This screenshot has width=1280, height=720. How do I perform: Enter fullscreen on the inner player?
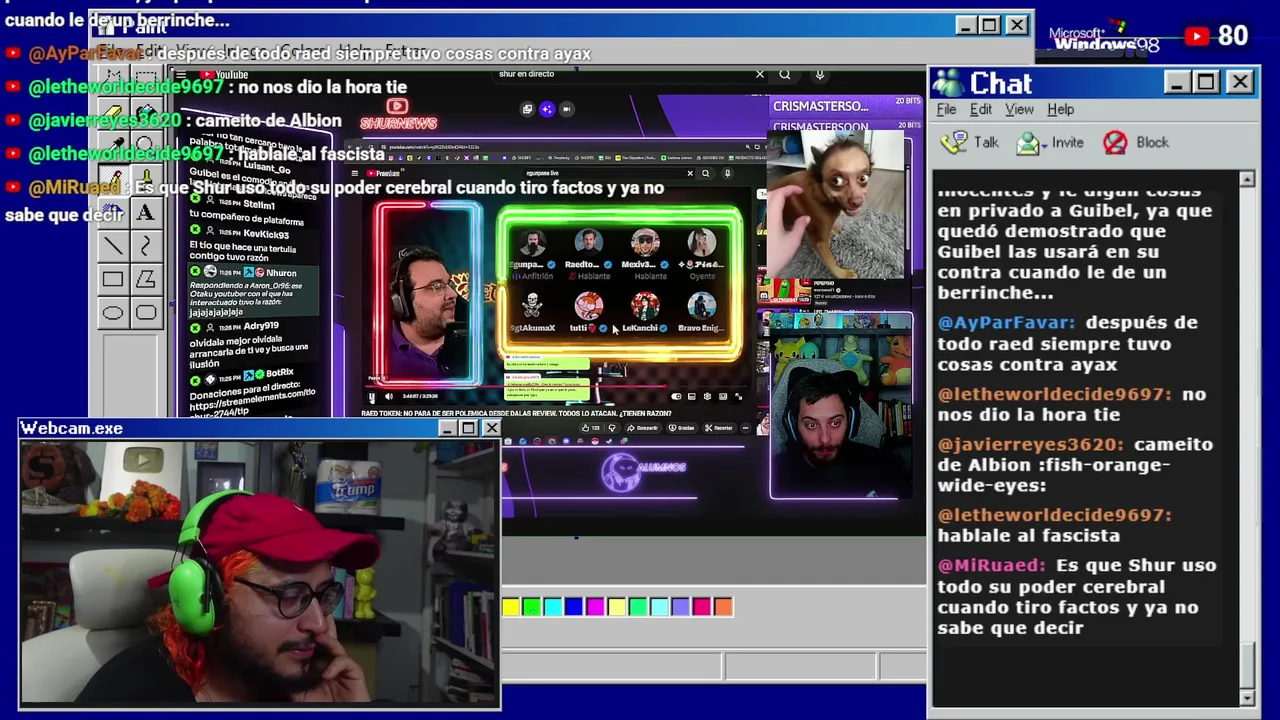pos(738,396)
